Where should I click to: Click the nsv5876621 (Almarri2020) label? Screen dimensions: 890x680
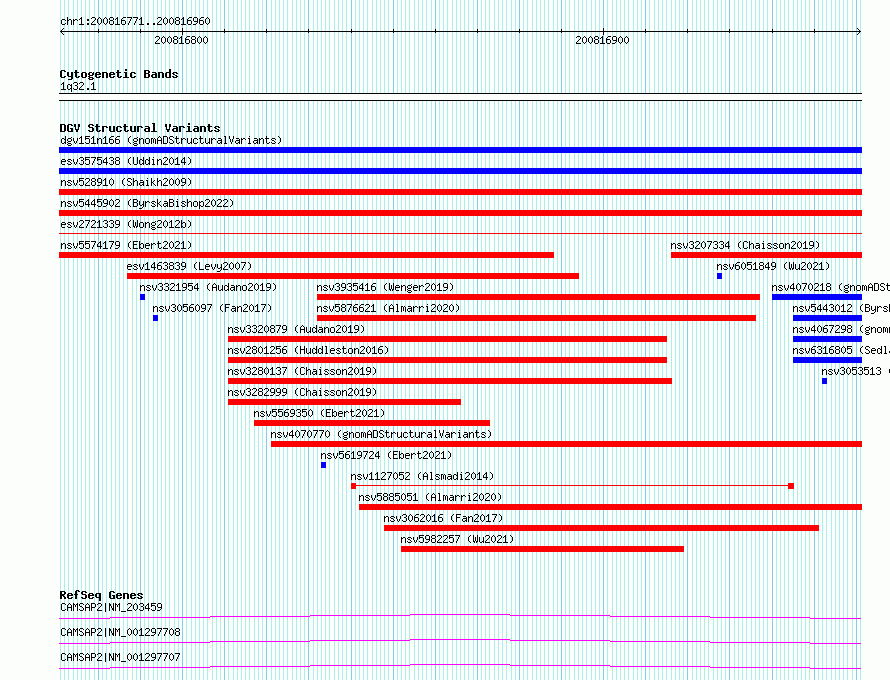(x=388, y=308)
